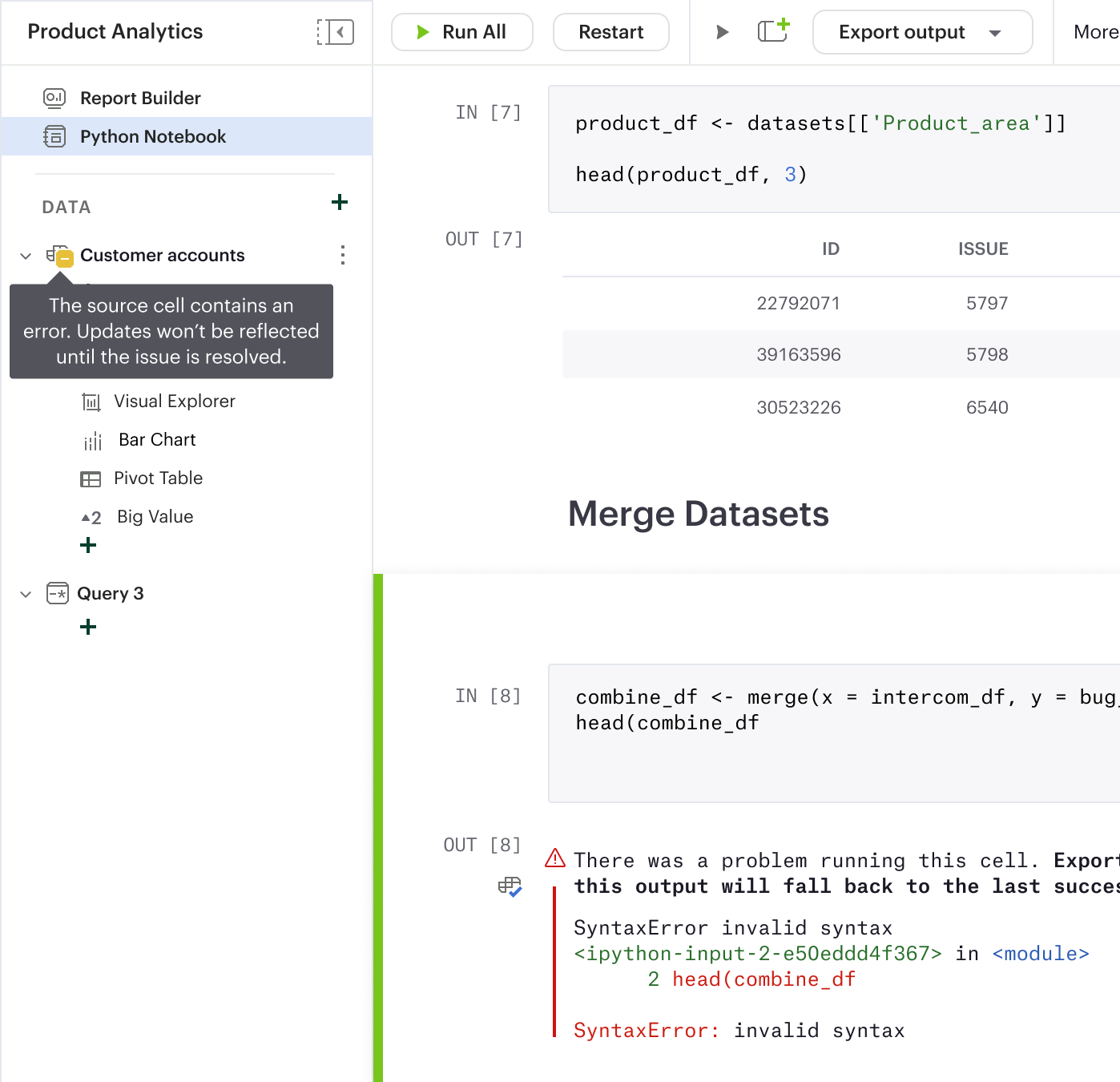Click Restart button

tap(611, 32)
